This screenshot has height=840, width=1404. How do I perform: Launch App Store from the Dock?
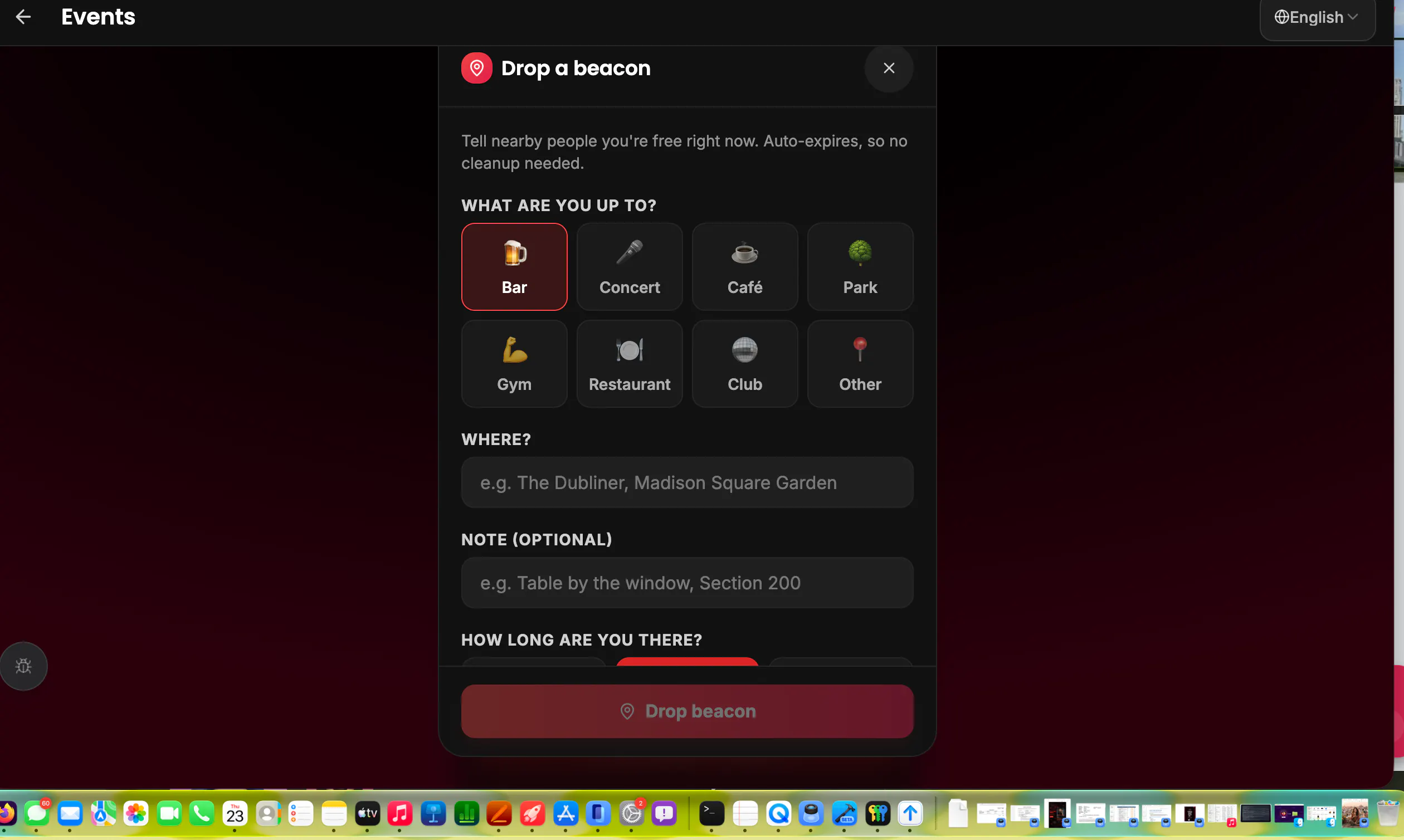pyautogui.click(x=565, y=814)
